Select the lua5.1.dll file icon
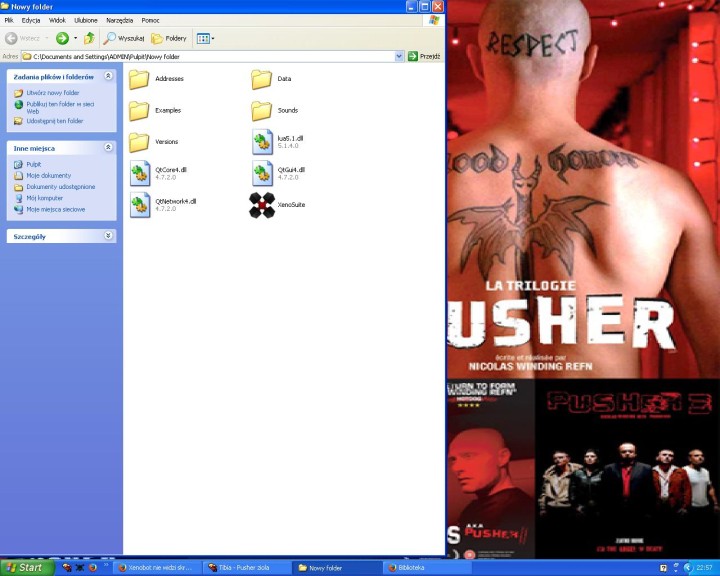Image resolution: width=720 pixels, height=576 pixels. pyautogui.click(x=262, y=142)
